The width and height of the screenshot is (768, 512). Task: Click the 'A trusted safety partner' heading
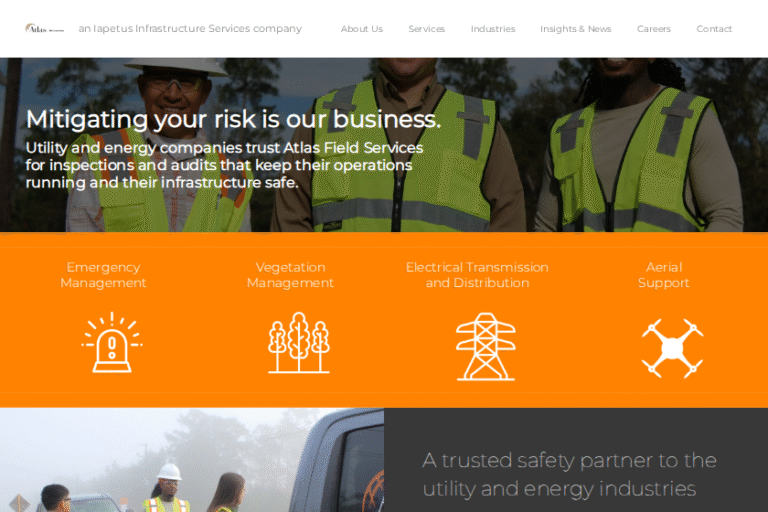tap(569, 474)
